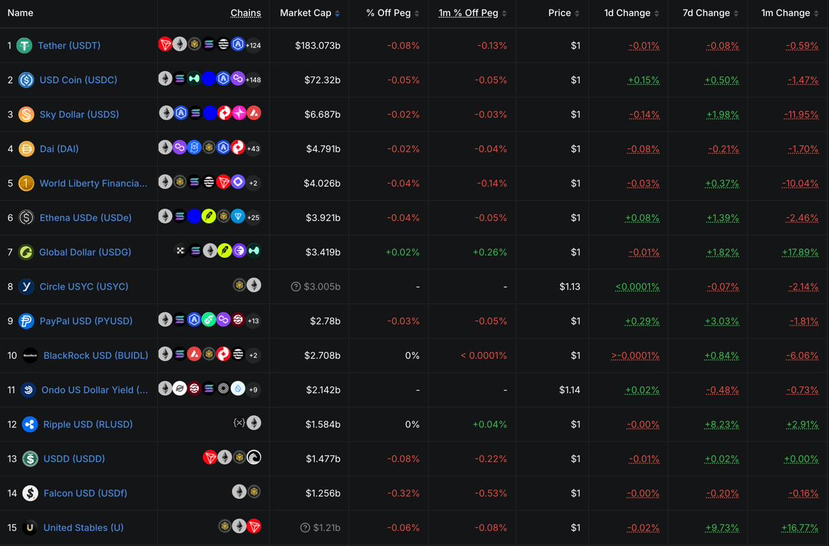Click the 1m % Off Peg header
This screenshot has width=829, height=546.
[x=468, y=13]
